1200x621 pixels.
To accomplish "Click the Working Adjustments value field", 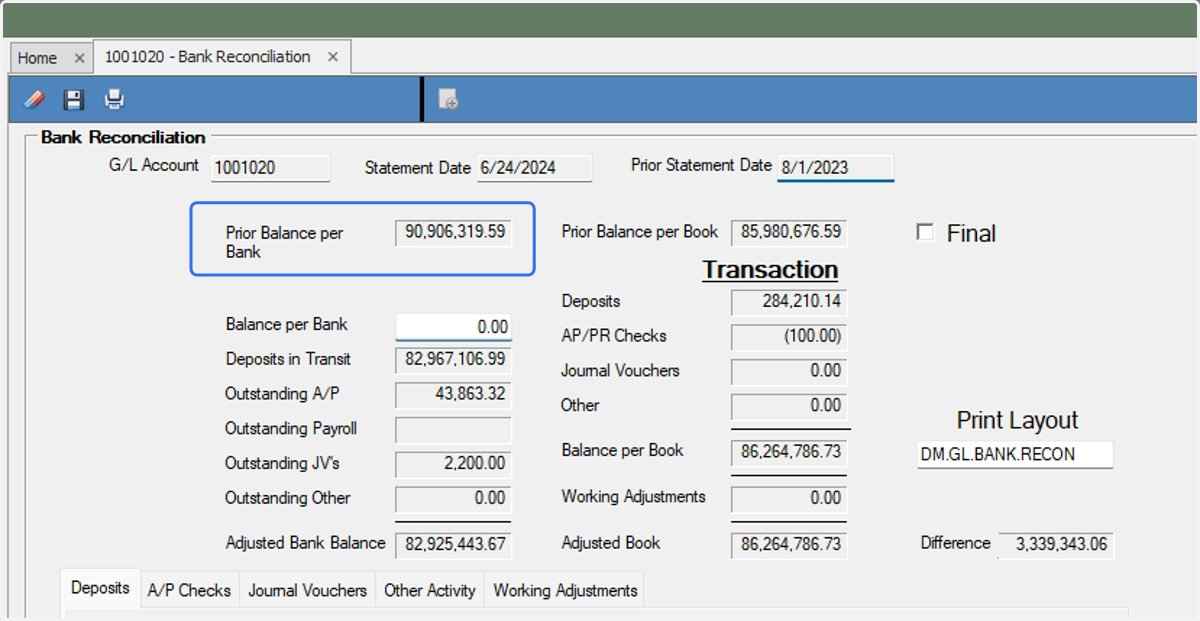I will click(789, 498).
